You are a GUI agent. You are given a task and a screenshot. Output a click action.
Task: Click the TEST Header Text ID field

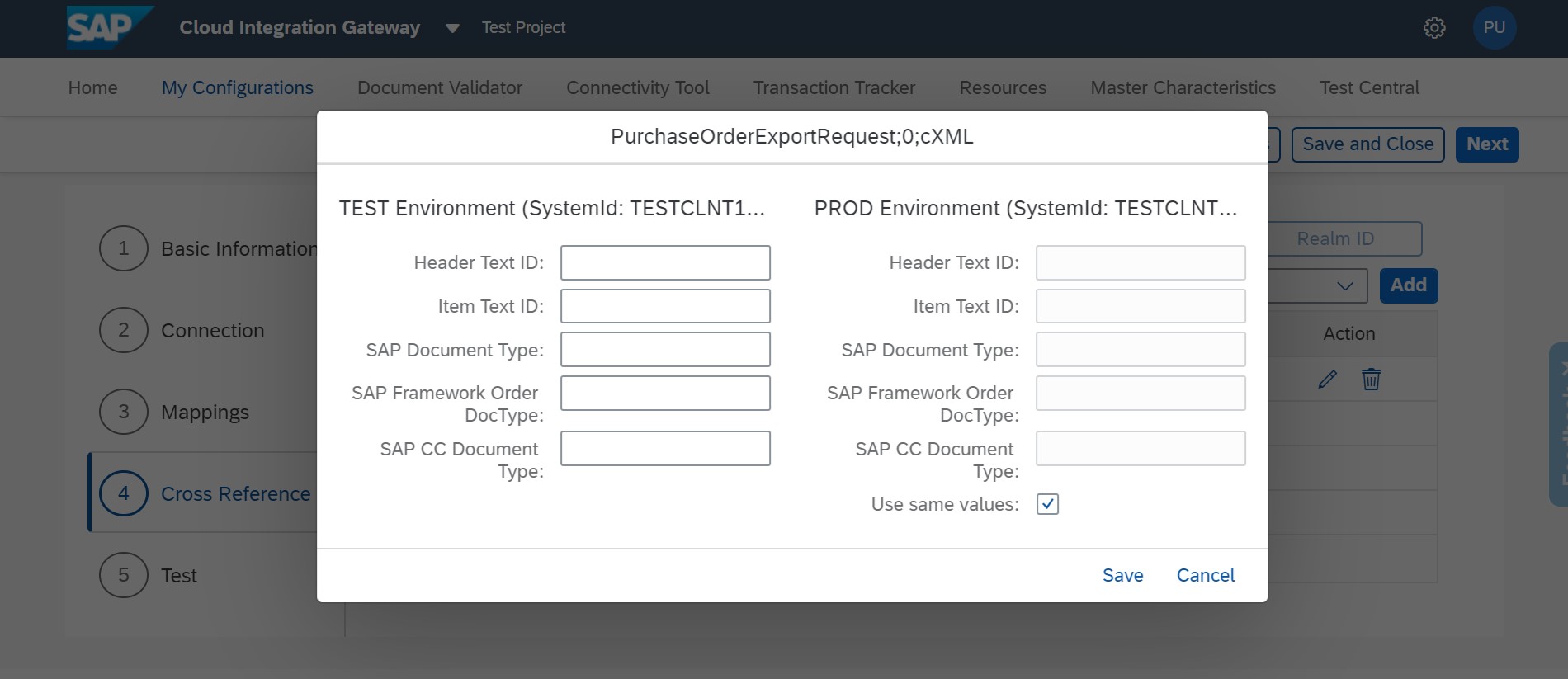[665, 262]
